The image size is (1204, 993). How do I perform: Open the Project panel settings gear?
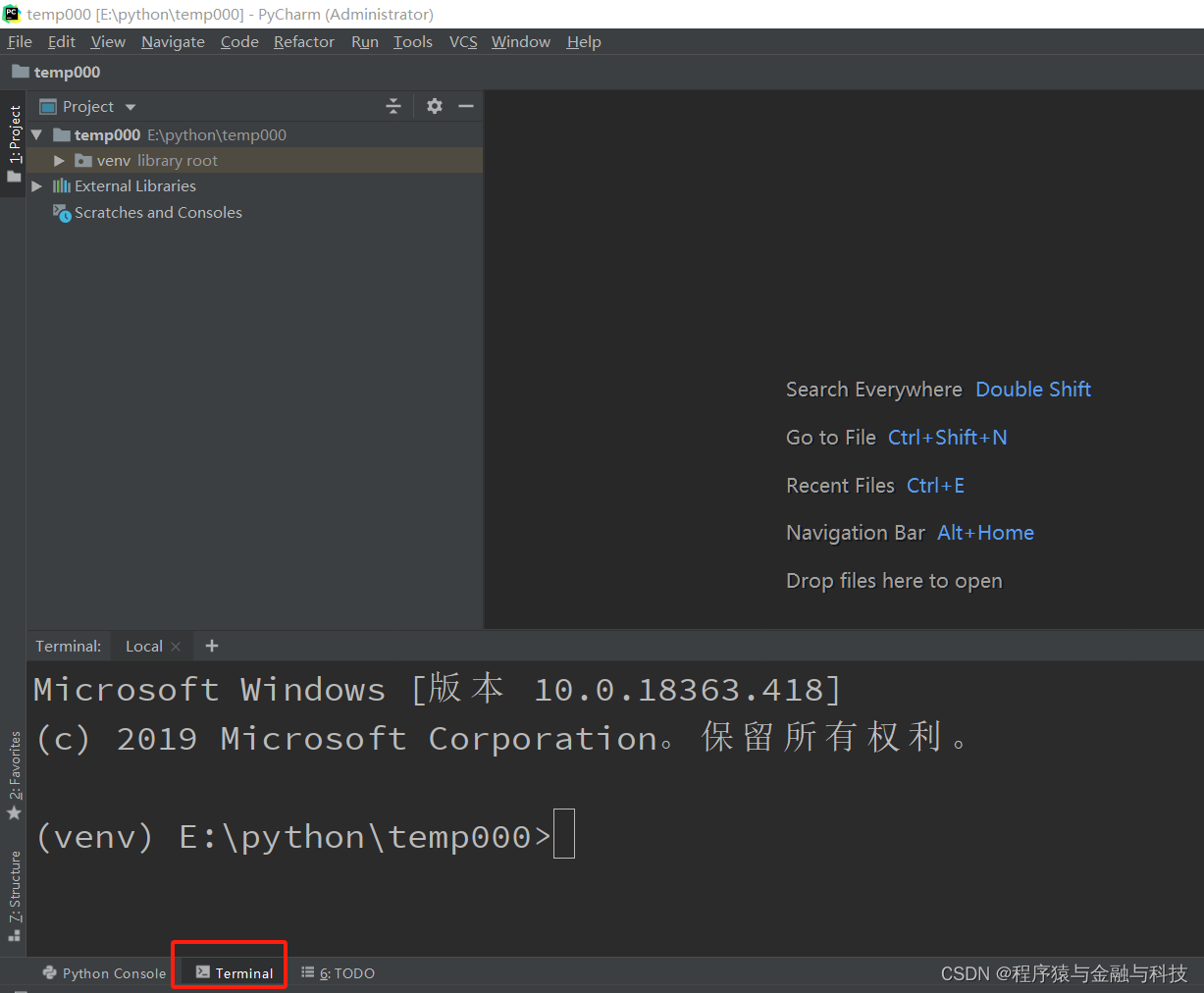pos(434,106)
